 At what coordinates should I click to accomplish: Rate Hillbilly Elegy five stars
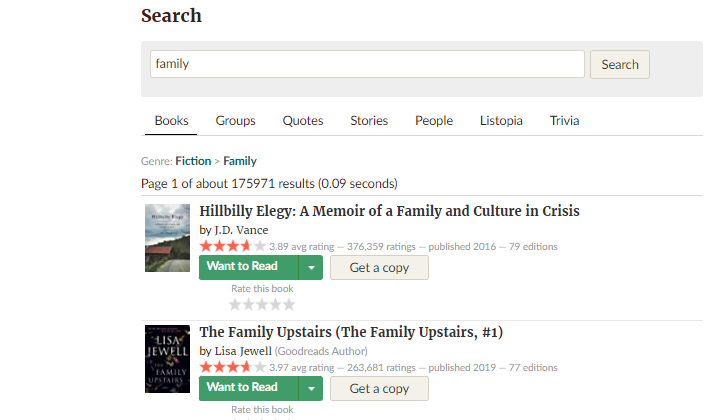point(289,304)
